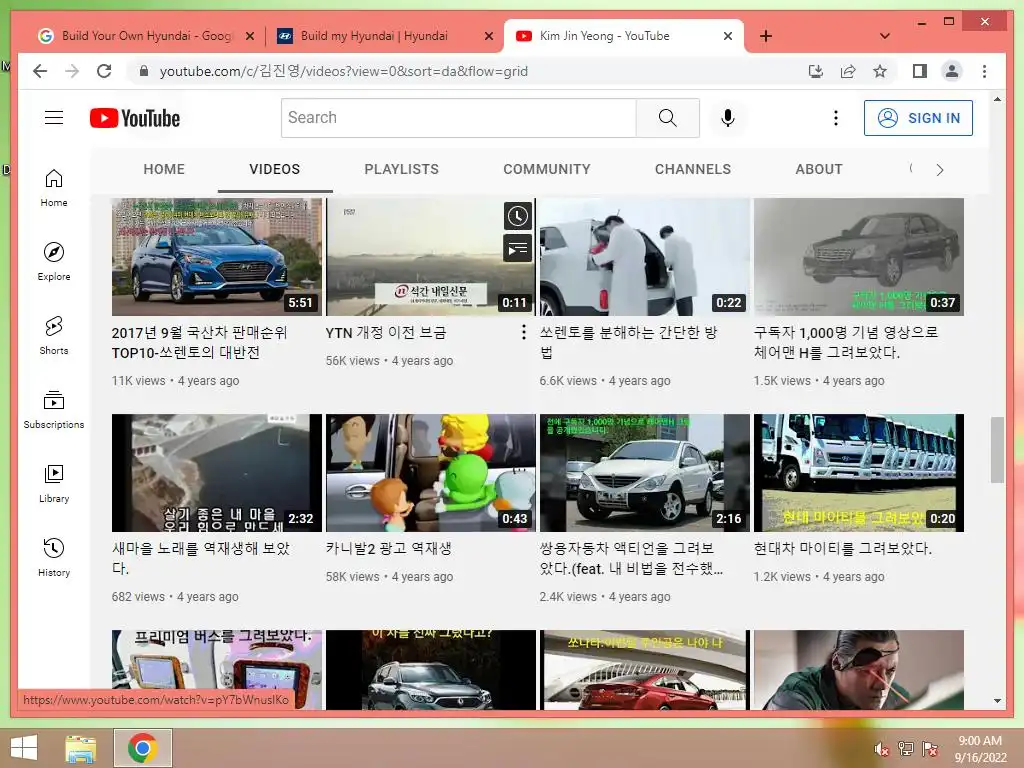Open the ABOUT channel tab

pos(819,169)
